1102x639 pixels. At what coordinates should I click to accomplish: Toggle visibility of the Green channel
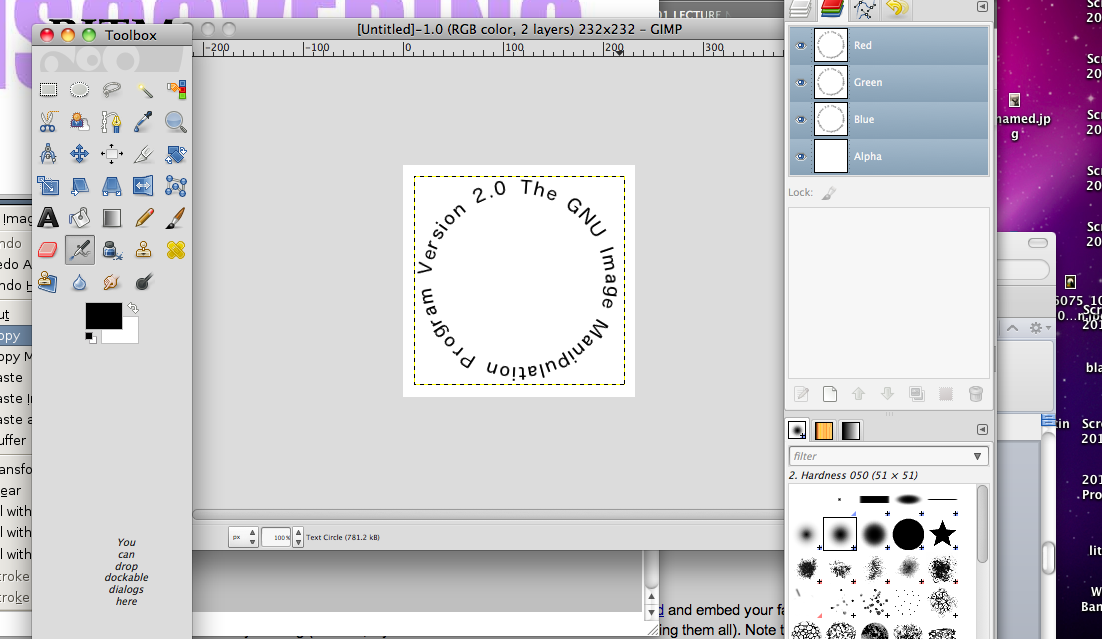800,83
